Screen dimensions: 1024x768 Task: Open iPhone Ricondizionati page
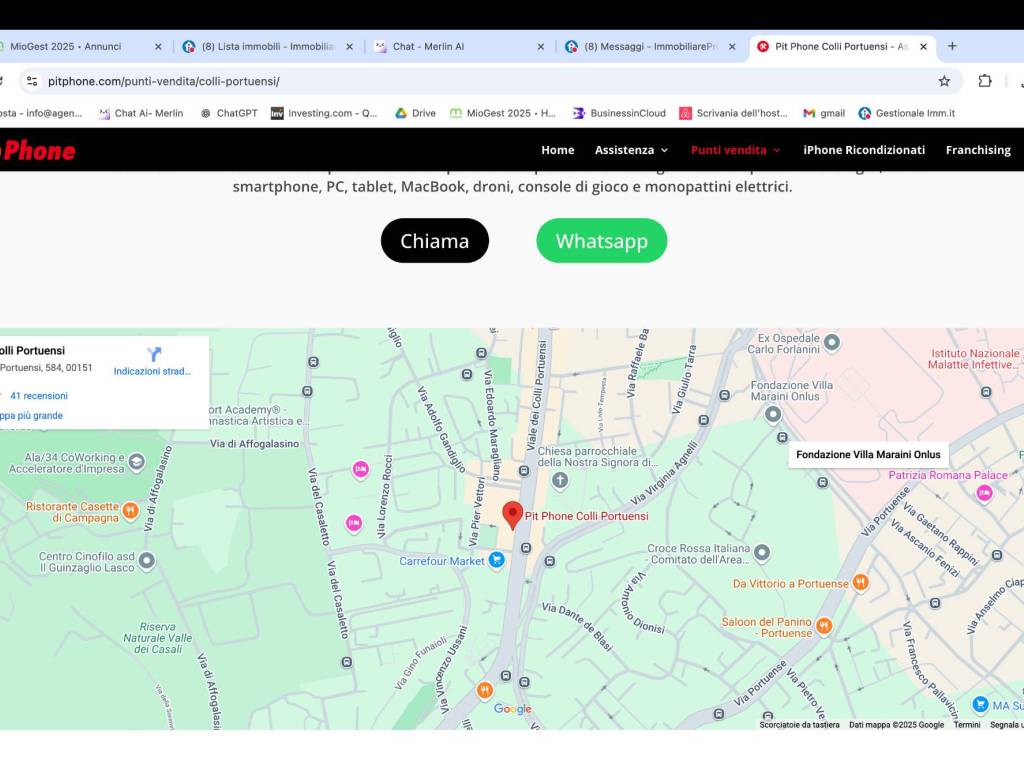(x=864, y=150)
